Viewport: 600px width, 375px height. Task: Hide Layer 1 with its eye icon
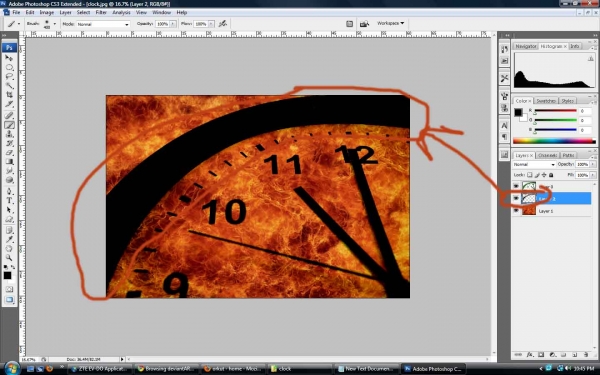coord(516,211)
